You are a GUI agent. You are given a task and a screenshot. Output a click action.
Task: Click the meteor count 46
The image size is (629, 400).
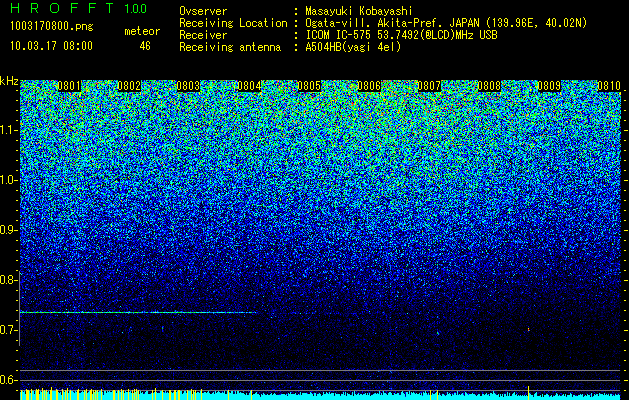pos(145,46)
